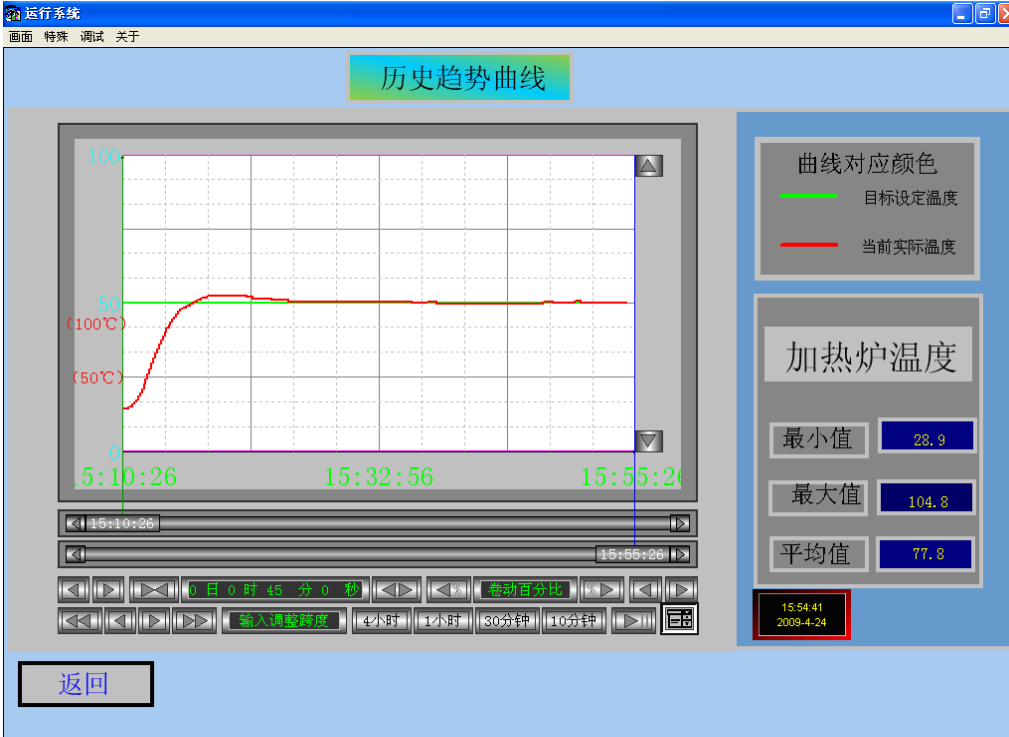1009x737 pixels.
Task: Restore down the 运行系统 window
Action: 985,14
